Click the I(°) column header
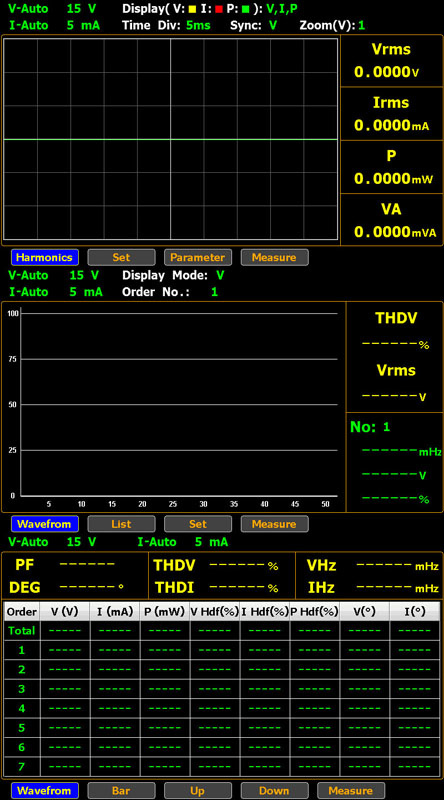Image resolution: width=444 pixels, height=800 pixels. [x=414, y=611]
